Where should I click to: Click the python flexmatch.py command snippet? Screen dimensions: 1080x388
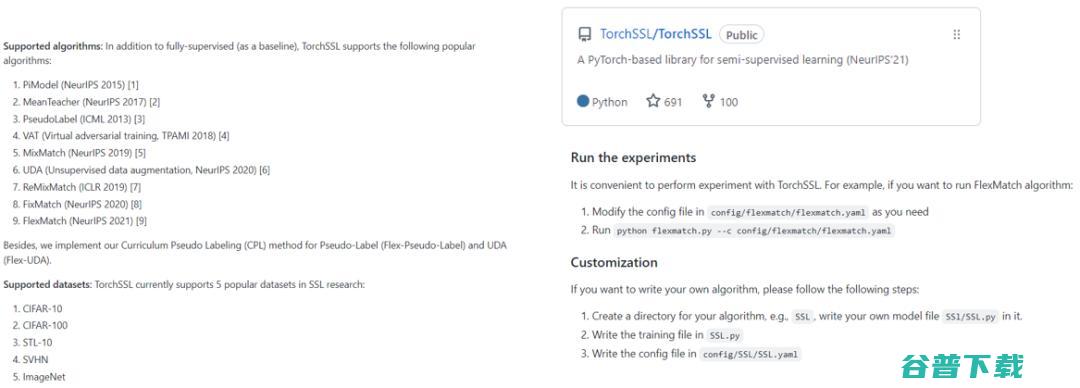[754, 231]
